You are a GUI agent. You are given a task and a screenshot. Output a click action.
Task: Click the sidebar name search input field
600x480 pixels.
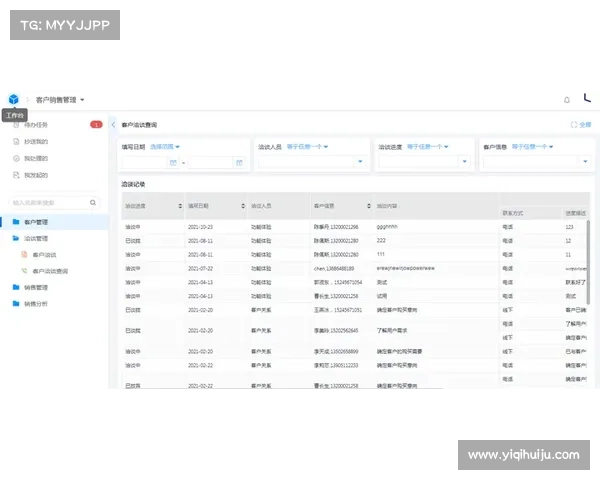tap(50, 202)
